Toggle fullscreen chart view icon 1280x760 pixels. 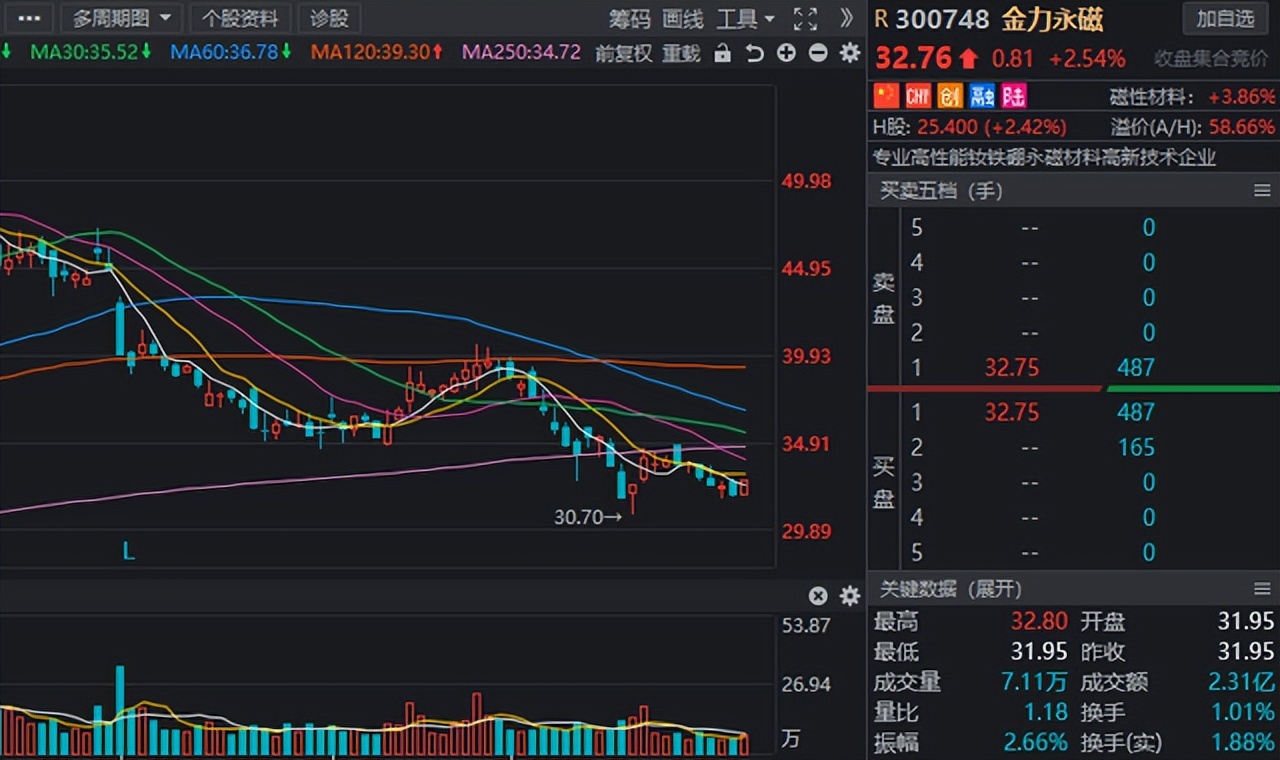[x=805, y=18]
